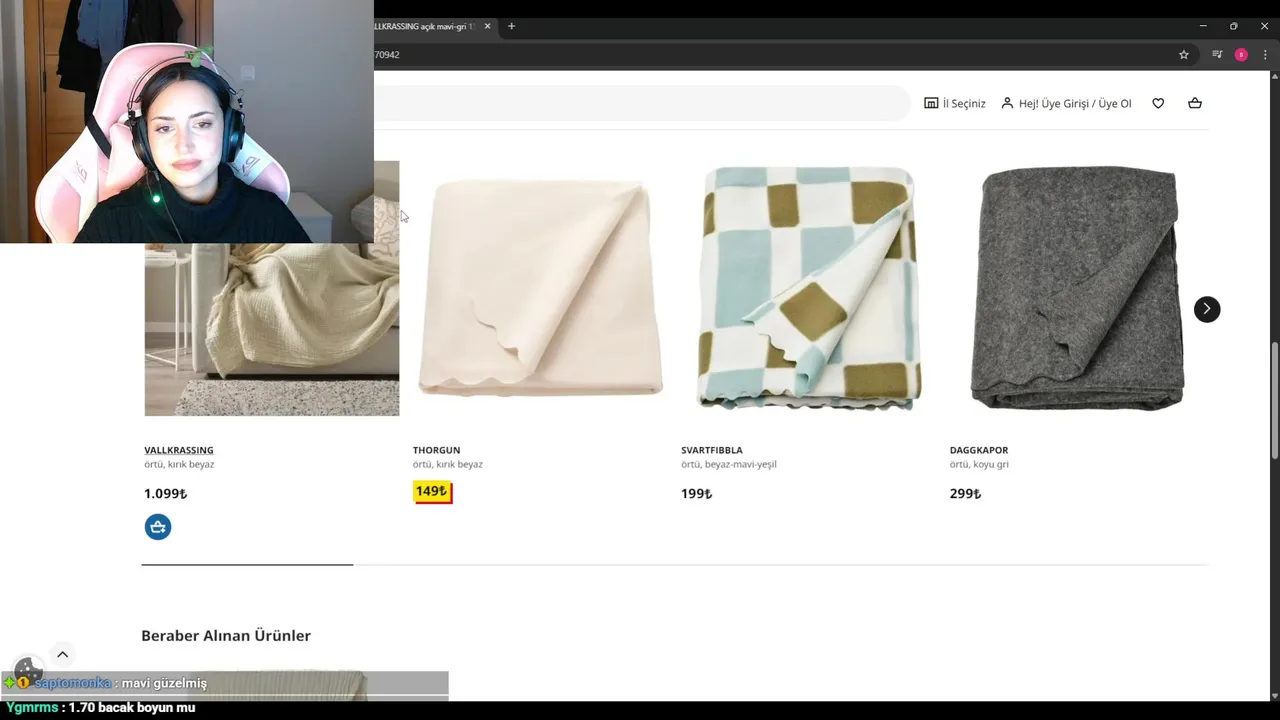Image resolution: width=1280 pixels, height=720 pixels.
Task: Click 'örtü, koyu gri' description text
Action: pyautogui.click(x=979, y=464)
